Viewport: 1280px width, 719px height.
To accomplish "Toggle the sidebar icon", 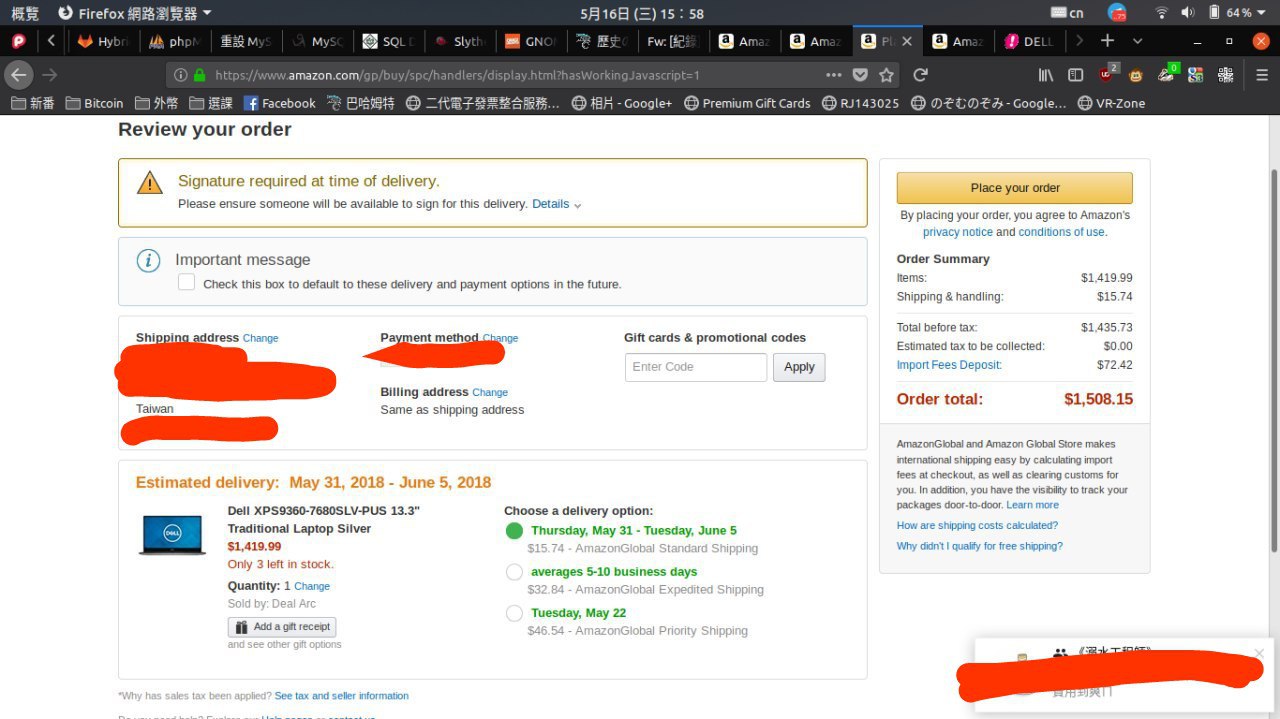I will (1076, 75).
